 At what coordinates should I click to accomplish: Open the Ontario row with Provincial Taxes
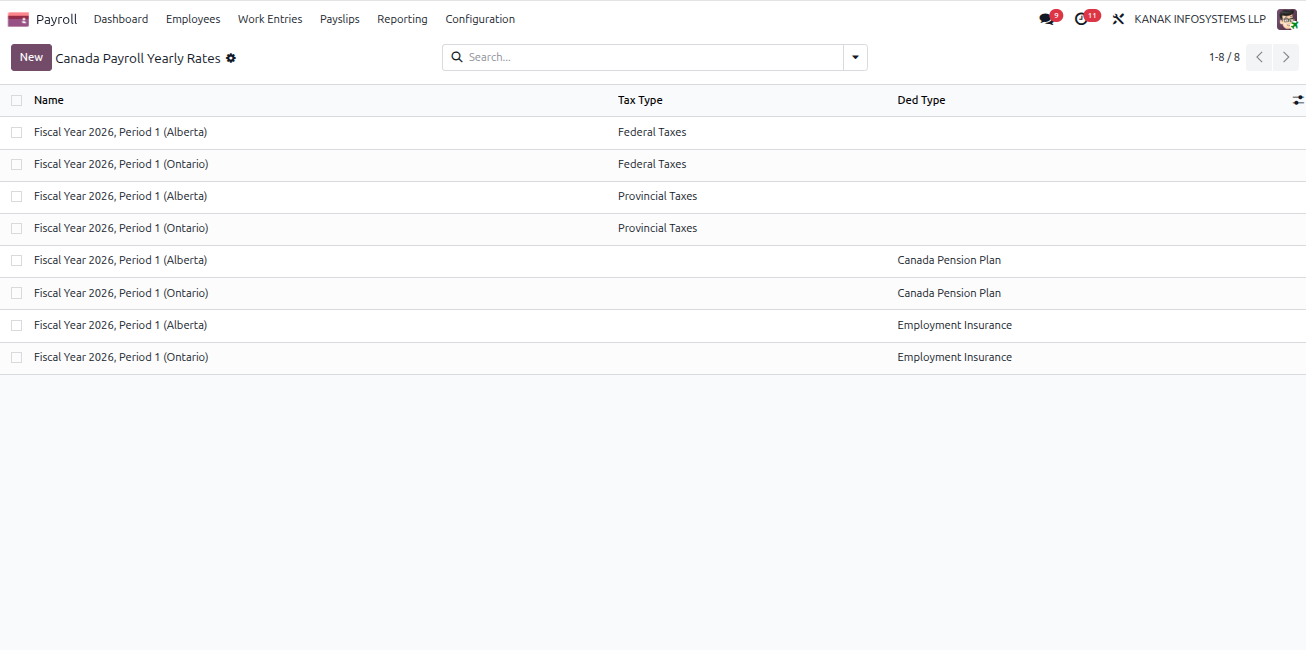point(653,228)
